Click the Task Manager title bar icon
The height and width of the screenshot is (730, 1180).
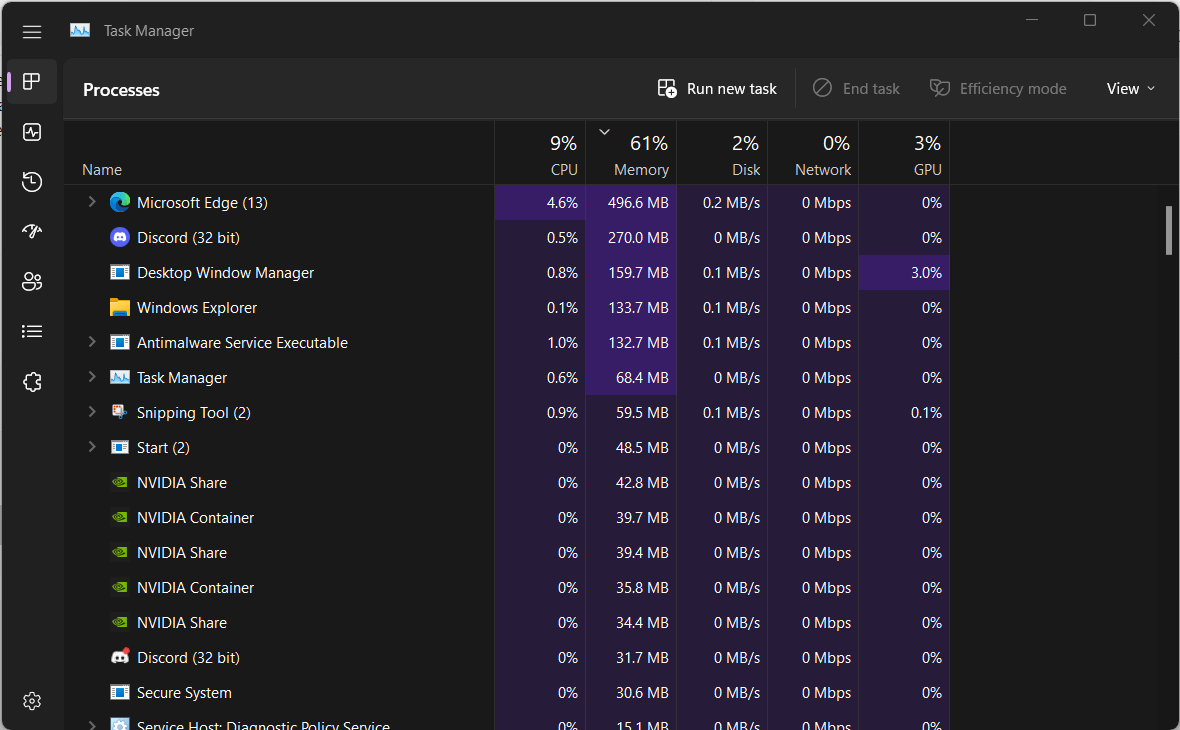point(80,30)
